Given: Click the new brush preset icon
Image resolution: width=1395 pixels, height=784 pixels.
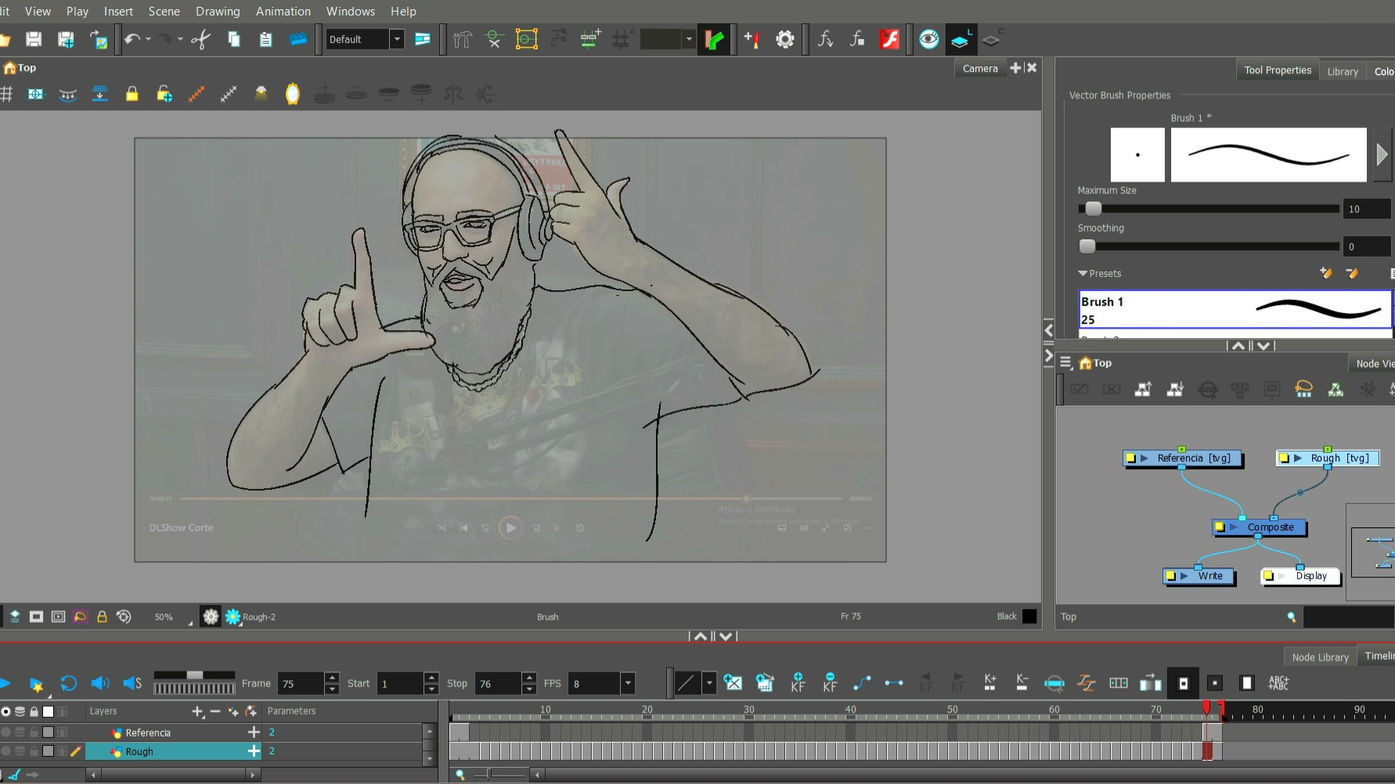Looking at the screenshot, I should 1326,273.
